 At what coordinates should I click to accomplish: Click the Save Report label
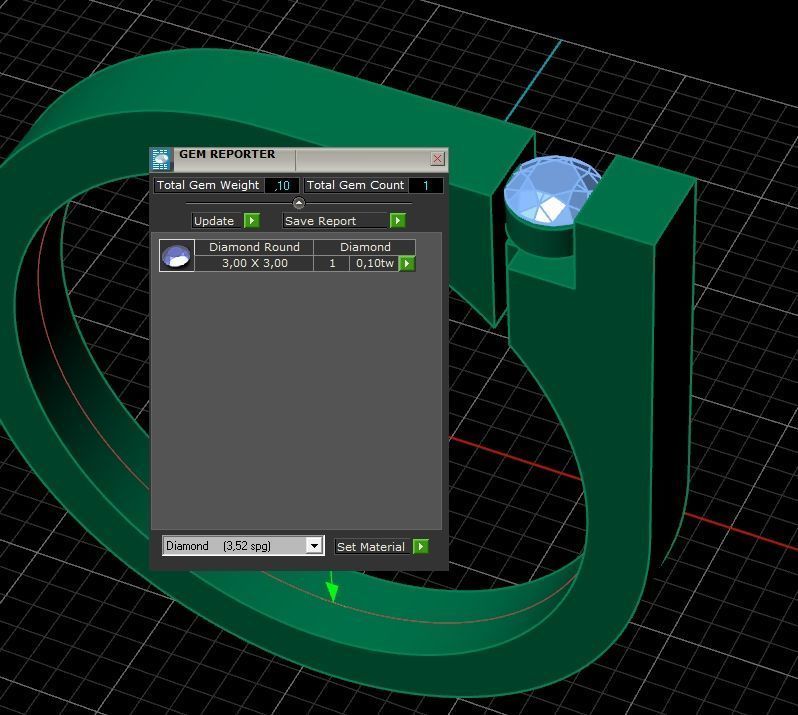321,221
